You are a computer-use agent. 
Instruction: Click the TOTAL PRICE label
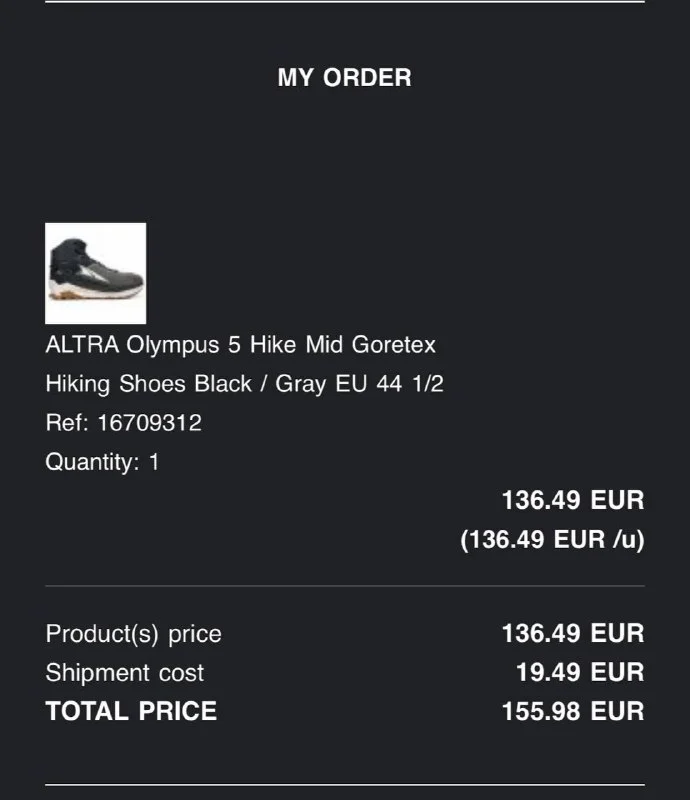coord(131,712)
